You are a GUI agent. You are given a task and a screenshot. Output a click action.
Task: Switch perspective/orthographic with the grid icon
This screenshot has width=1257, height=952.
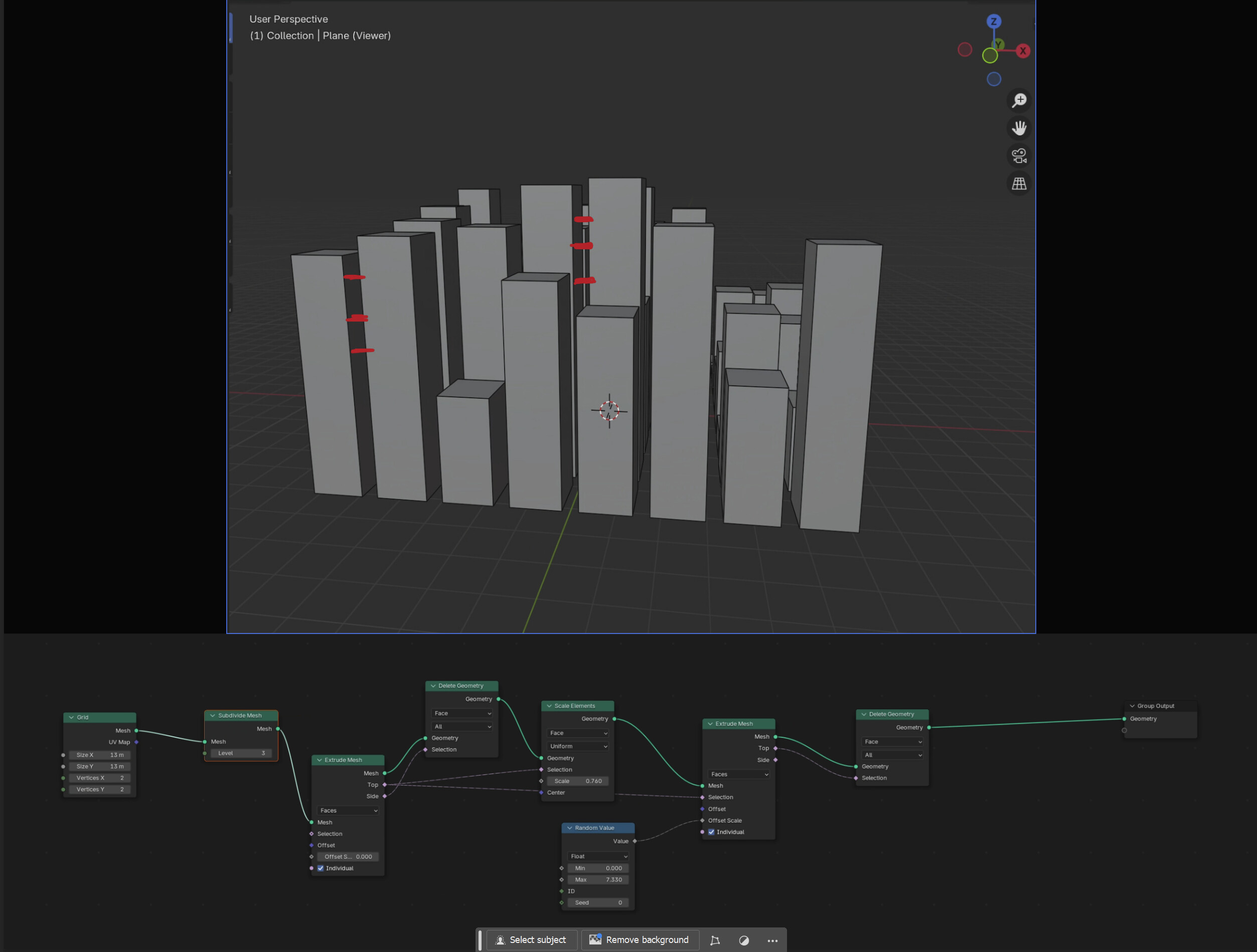(x=1019, y=184)
